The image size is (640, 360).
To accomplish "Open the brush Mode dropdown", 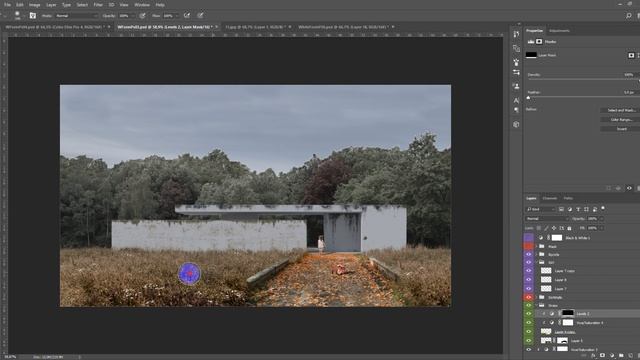I will [77, 16].
